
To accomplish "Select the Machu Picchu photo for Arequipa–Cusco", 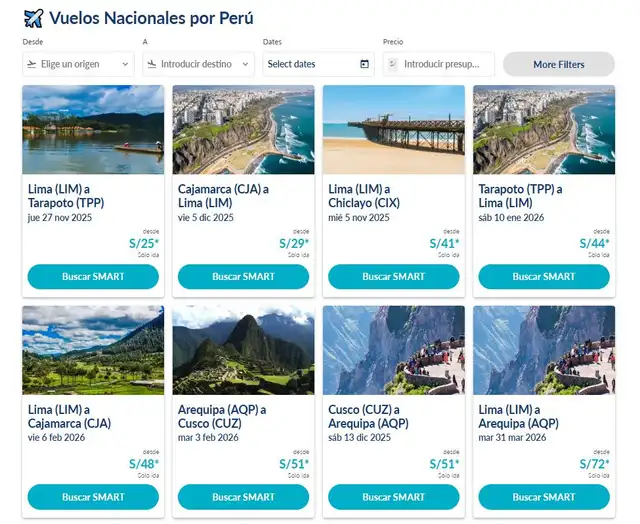I will tap(243, 350).
